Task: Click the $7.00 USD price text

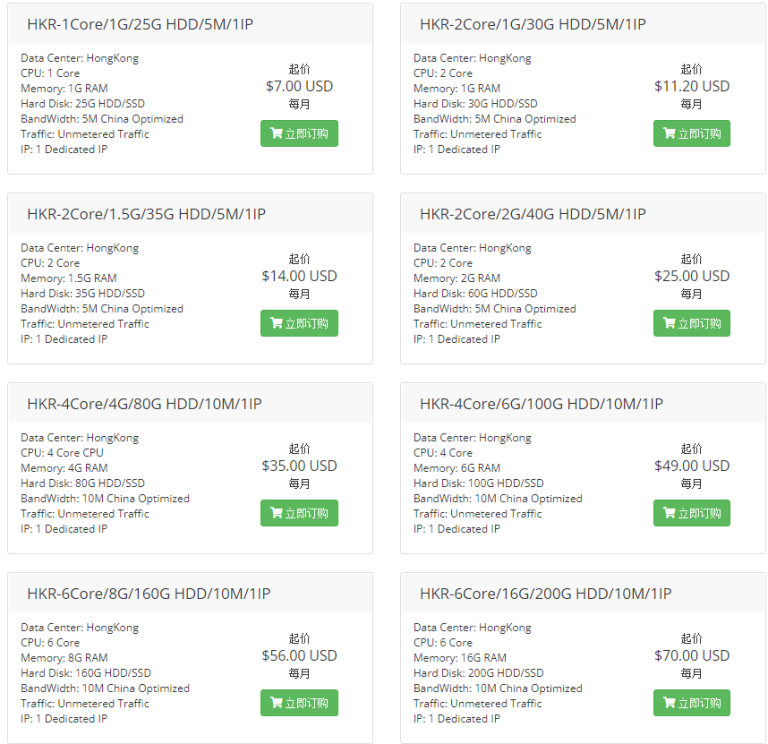Action: pyautogui.click(x=299, y=86)
